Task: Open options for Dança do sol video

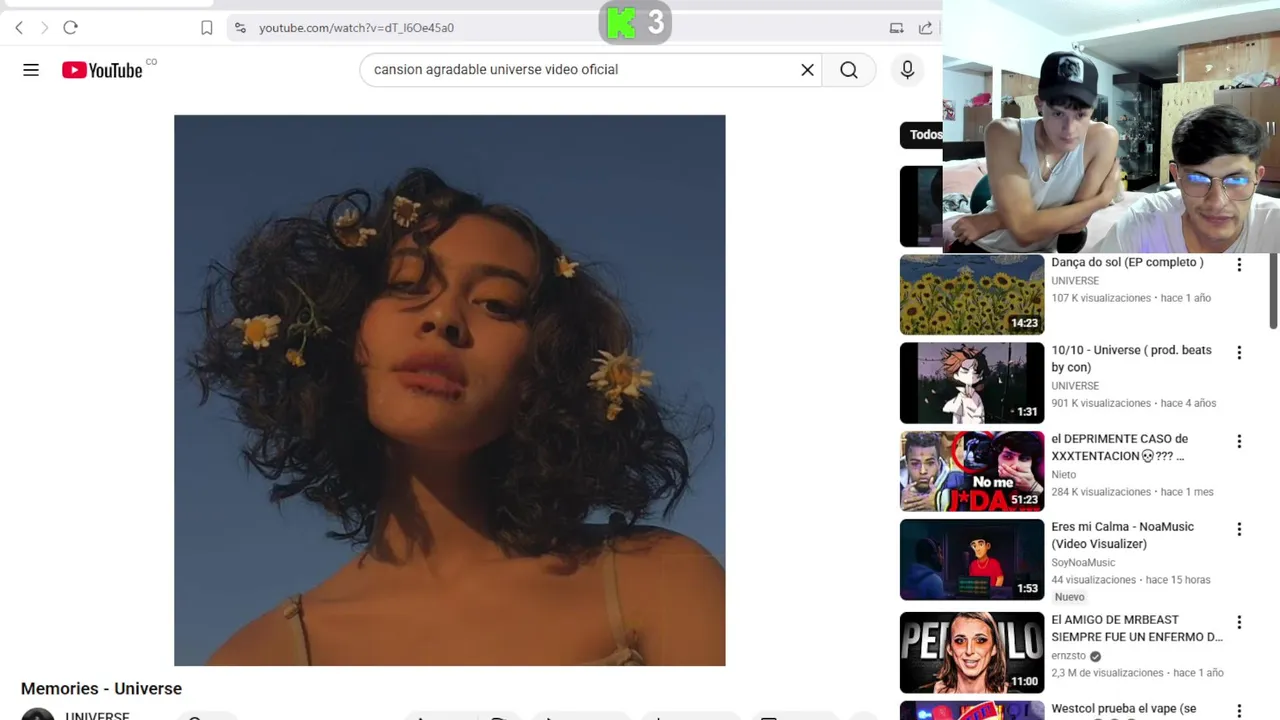Action: (1239, 265)
